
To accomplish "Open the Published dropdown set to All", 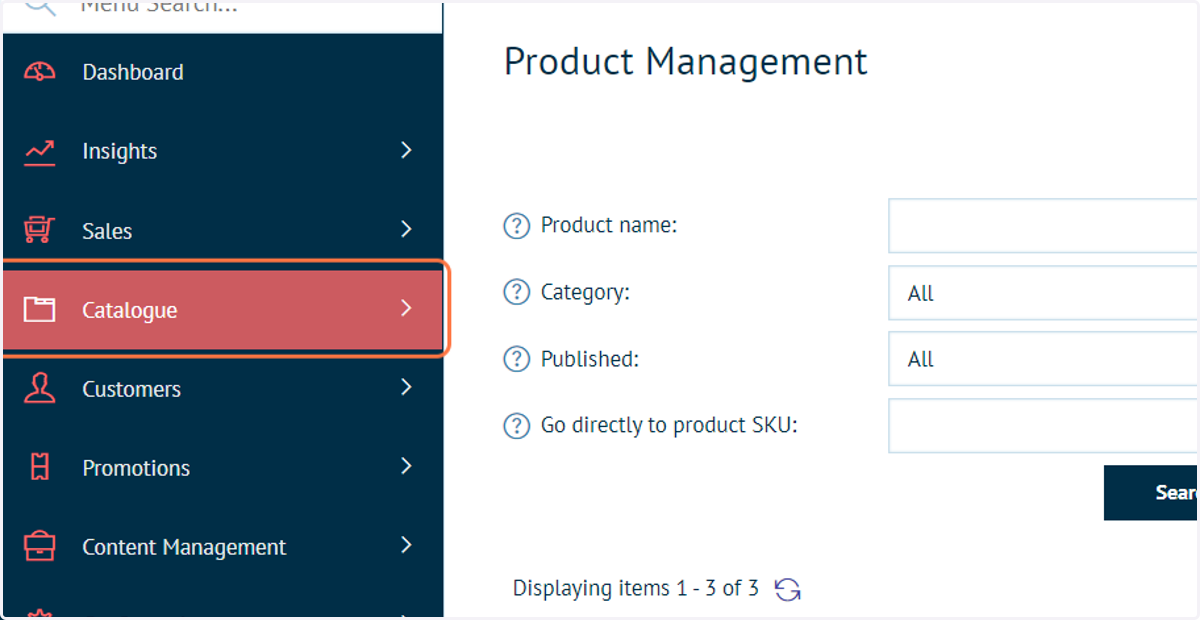I will coord(1043,359).
